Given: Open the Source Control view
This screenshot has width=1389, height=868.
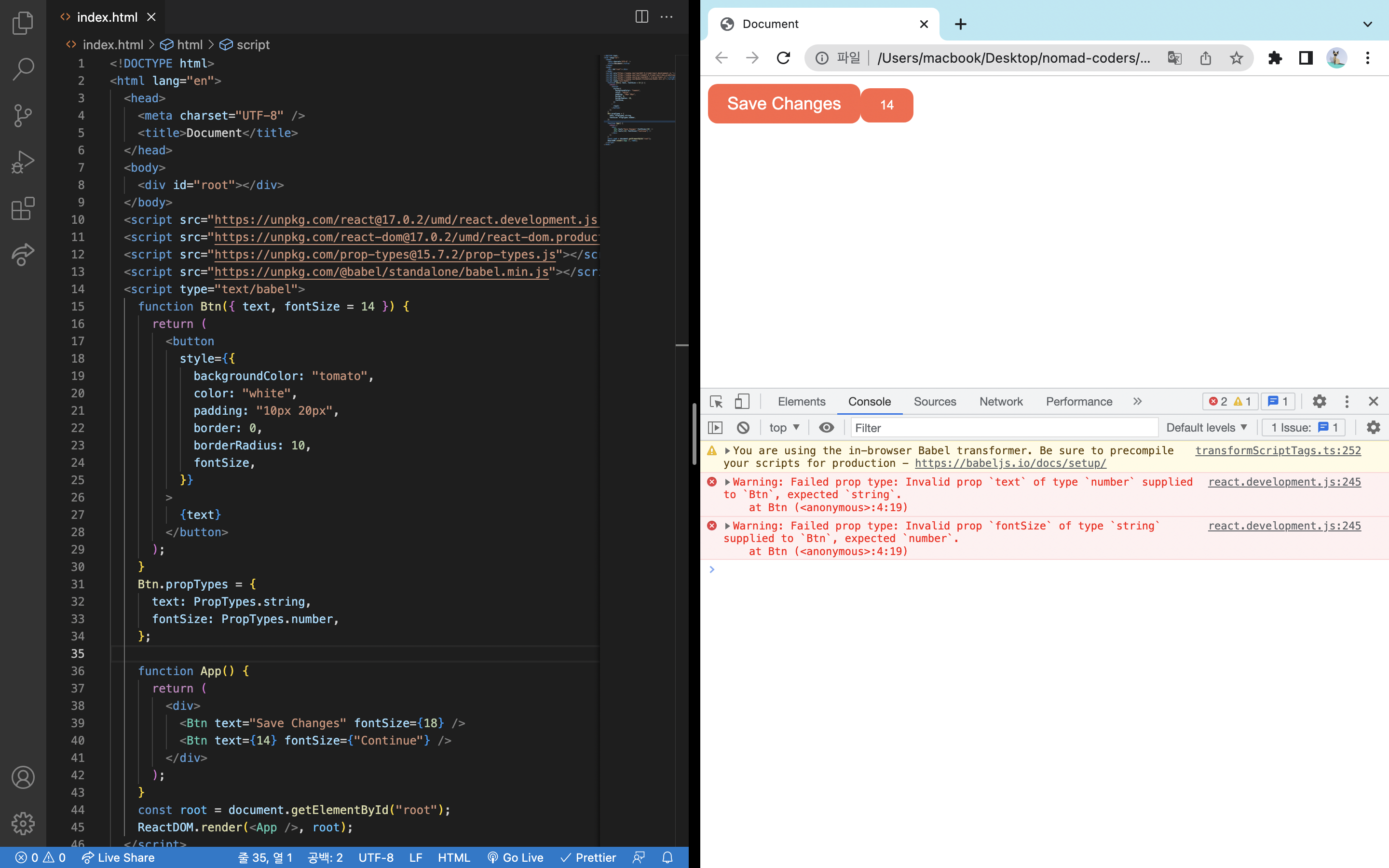Looking at the screenshot, I should pos(23,115).
